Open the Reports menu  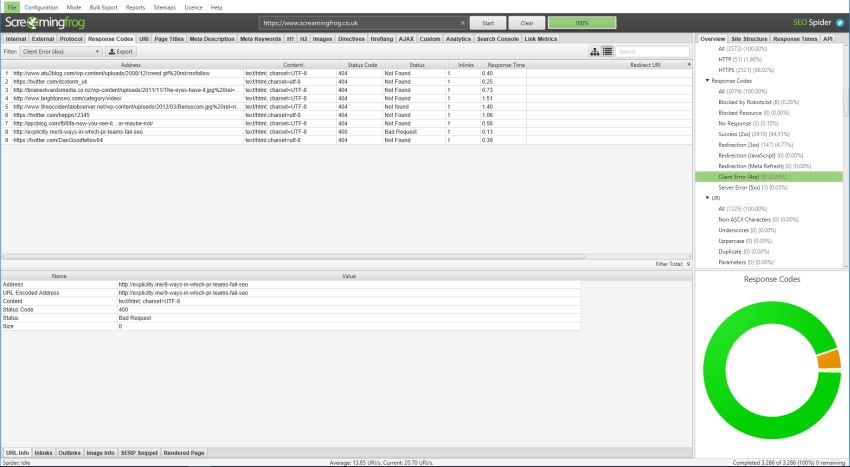(135, 8)
